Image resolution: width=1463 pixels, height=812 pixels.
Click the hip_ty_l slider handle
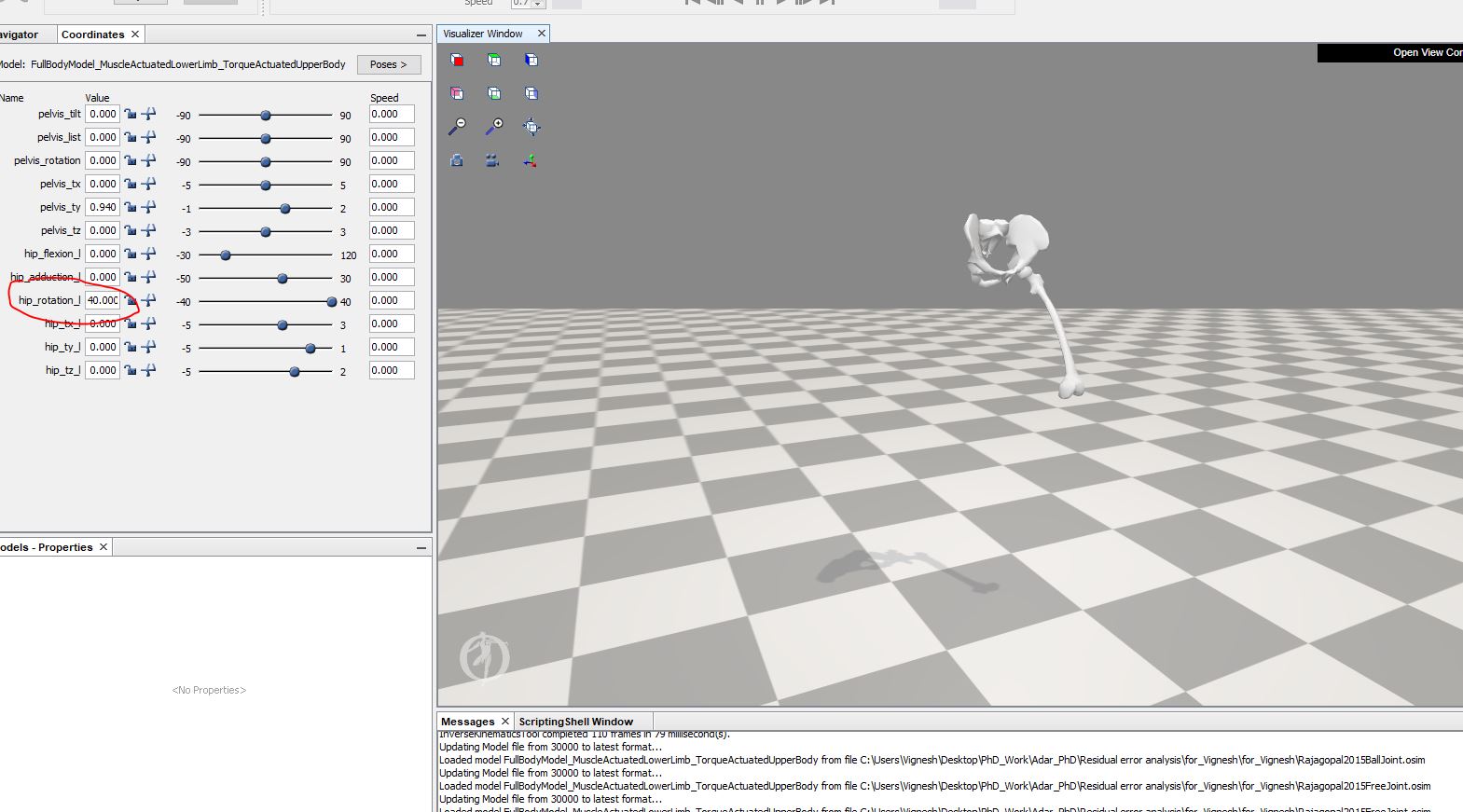click(311, 349)
